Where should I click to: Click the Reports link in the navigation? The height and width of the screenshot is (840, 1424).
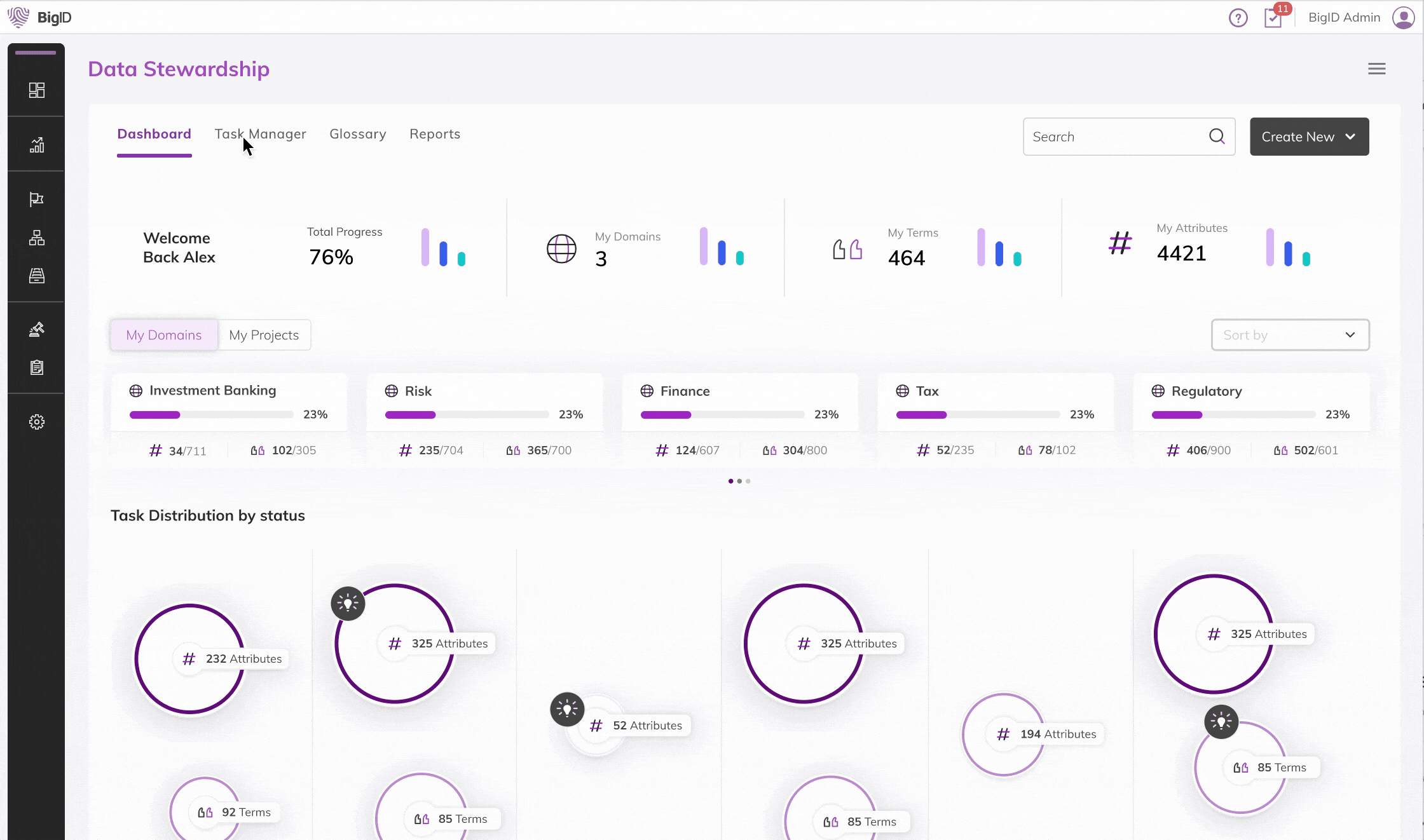[x=435, y=134]
